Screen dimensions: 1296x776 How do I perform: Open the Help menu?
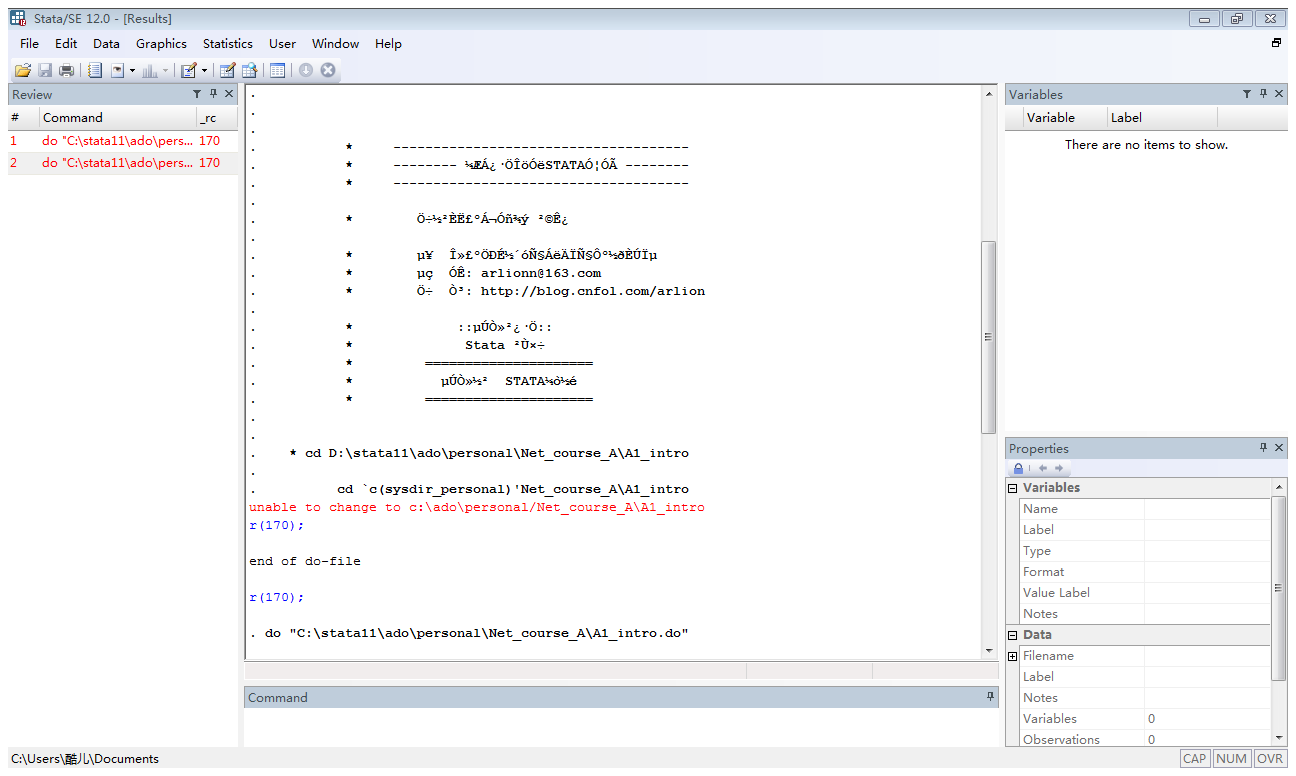pyautogui.click(x=388, y=43)
